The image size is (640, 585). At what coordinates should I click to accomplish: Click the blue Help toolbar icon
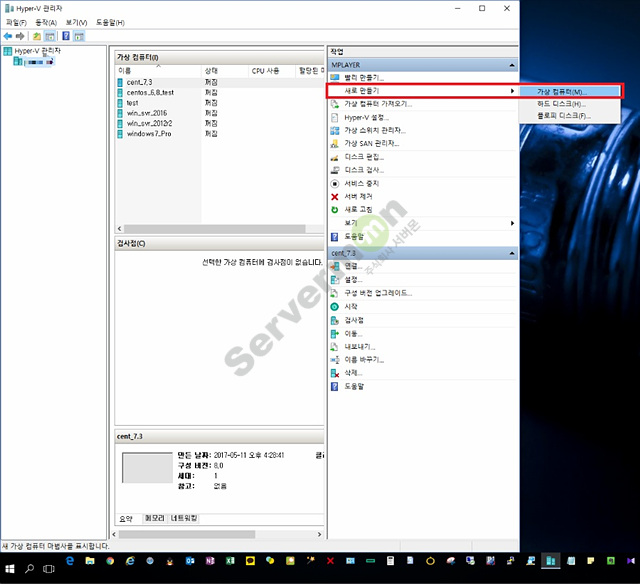pos(66,36)
